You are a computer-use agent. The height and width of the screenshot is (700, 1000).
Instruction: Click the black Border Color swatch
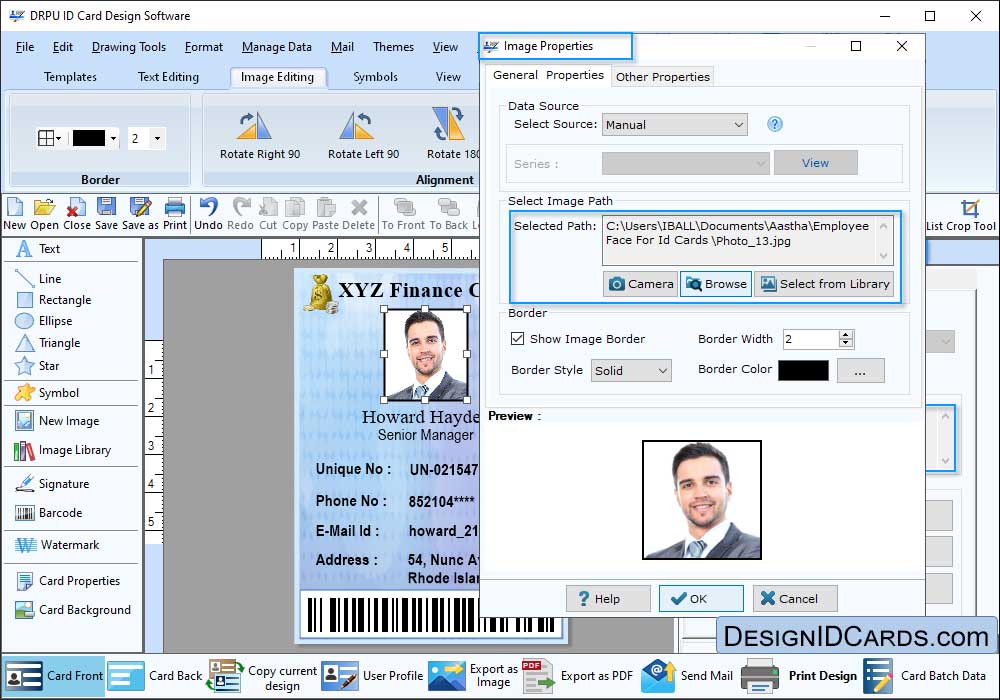(x=803, y=370)
